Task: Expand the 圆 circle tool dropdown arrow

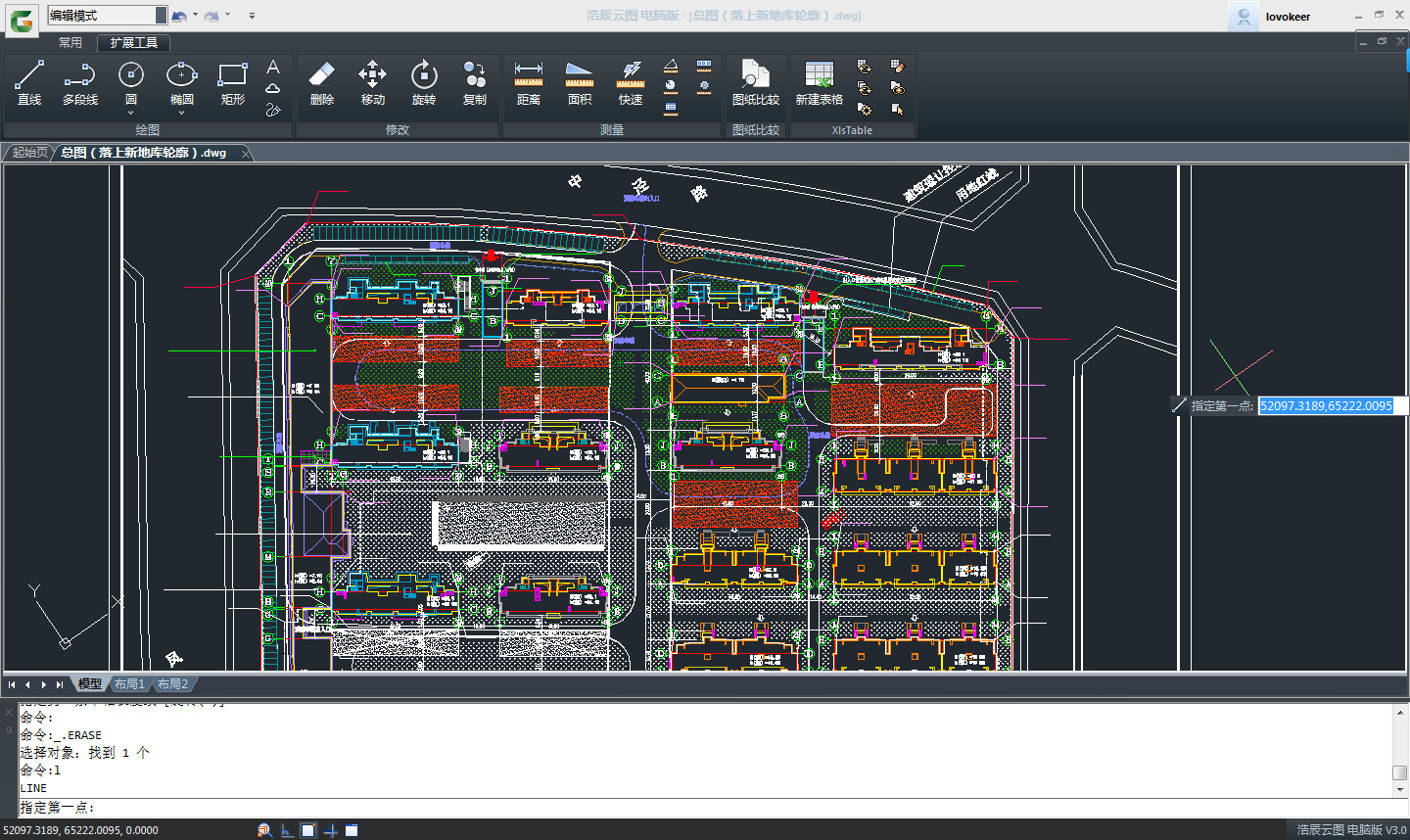Action: pos(130,113)
